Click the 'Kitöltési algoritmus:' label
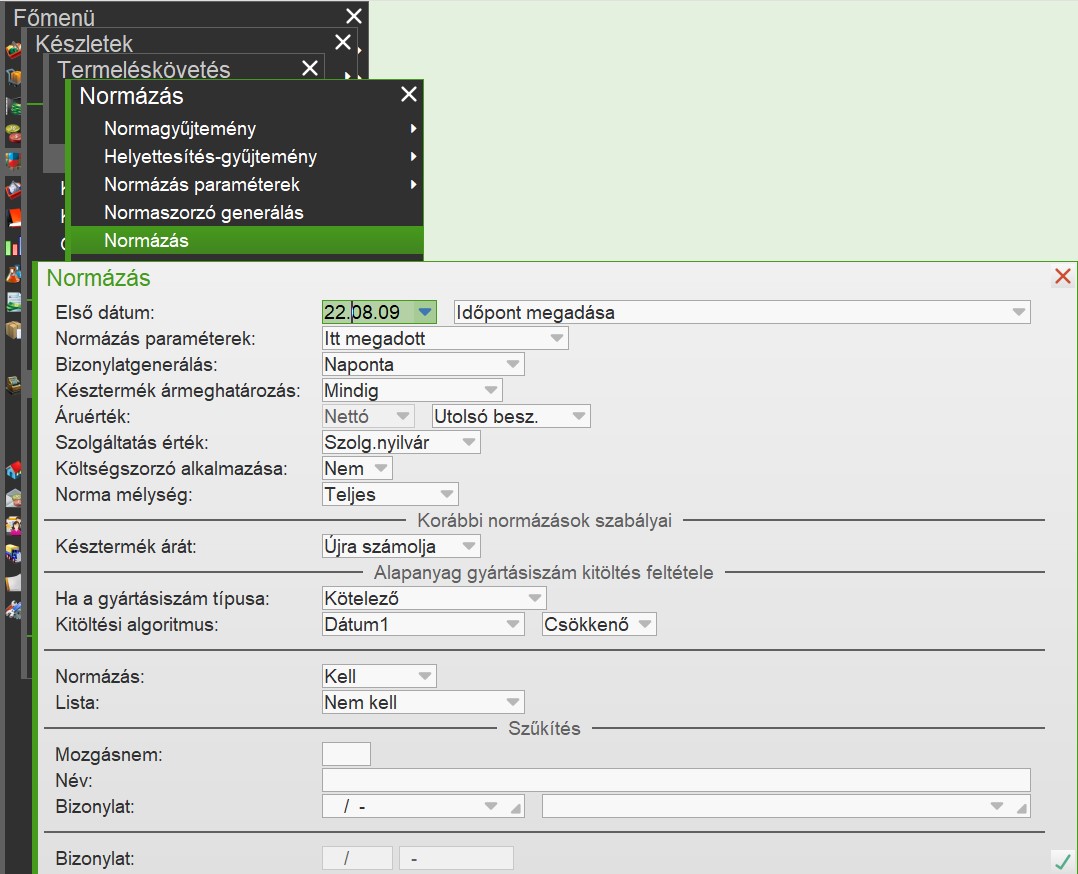Viewport: 1078px width, 874px height. (x=137, y=624)
